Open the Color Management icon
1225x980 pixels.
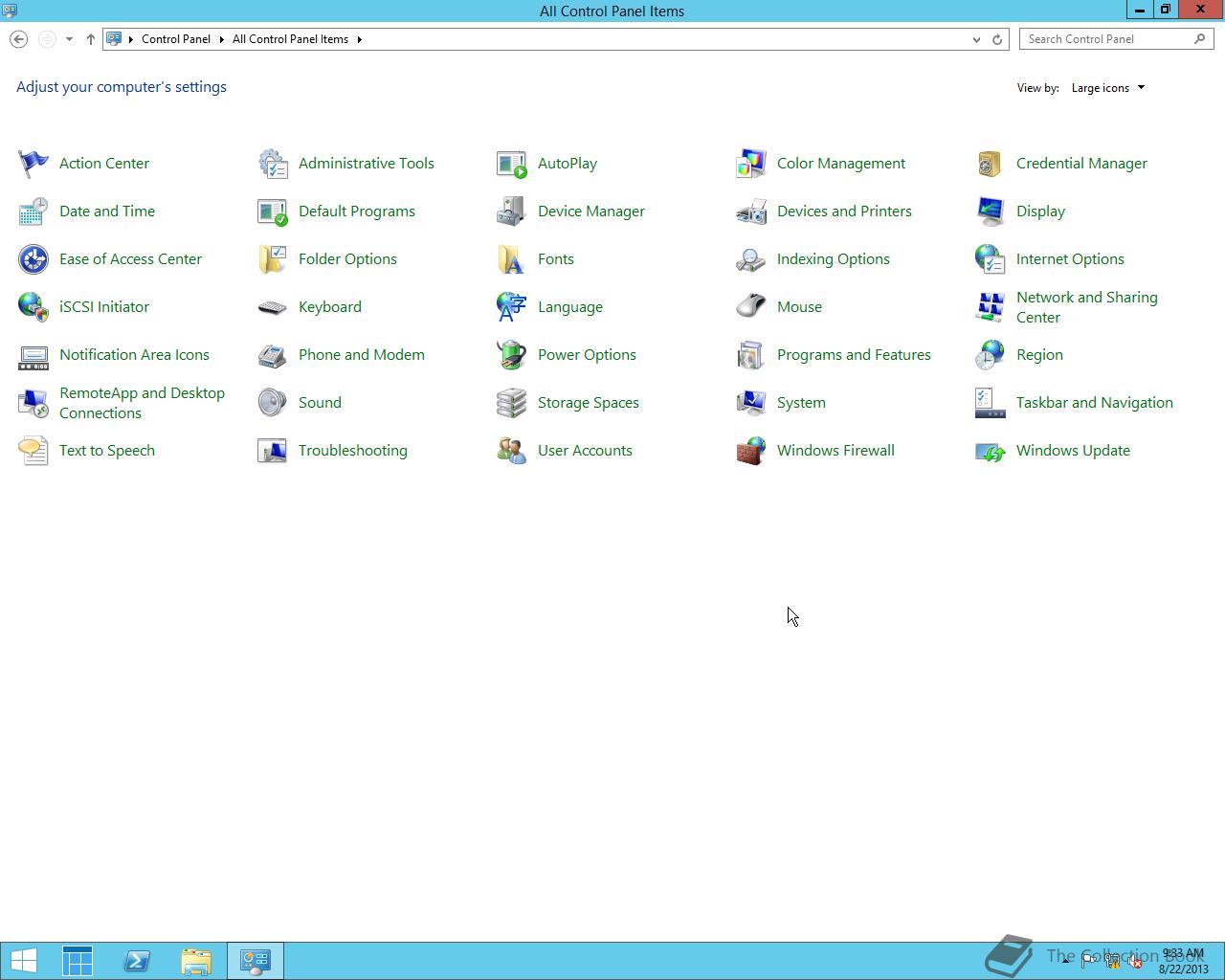751,164
